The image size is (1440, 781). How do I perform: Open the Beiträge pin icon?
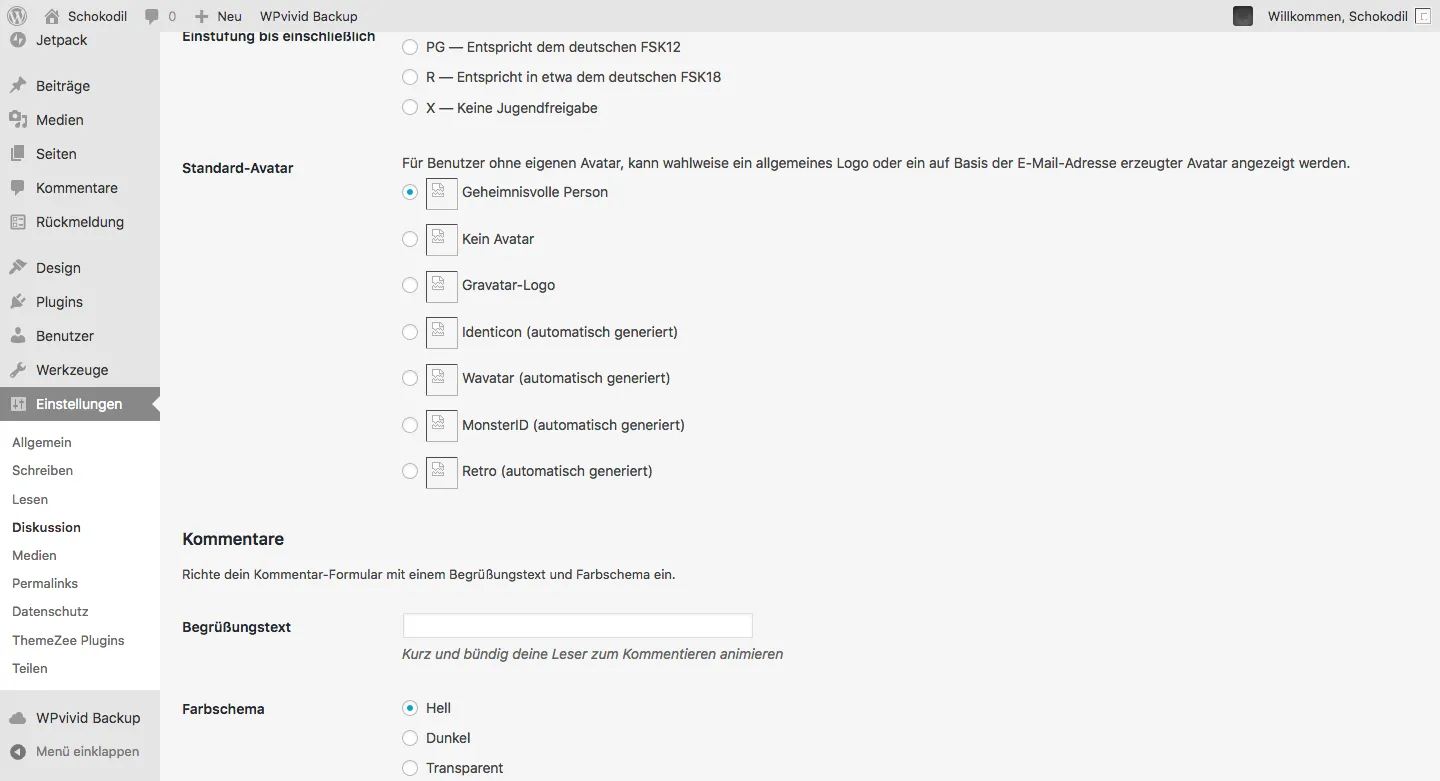pos(18,86)
